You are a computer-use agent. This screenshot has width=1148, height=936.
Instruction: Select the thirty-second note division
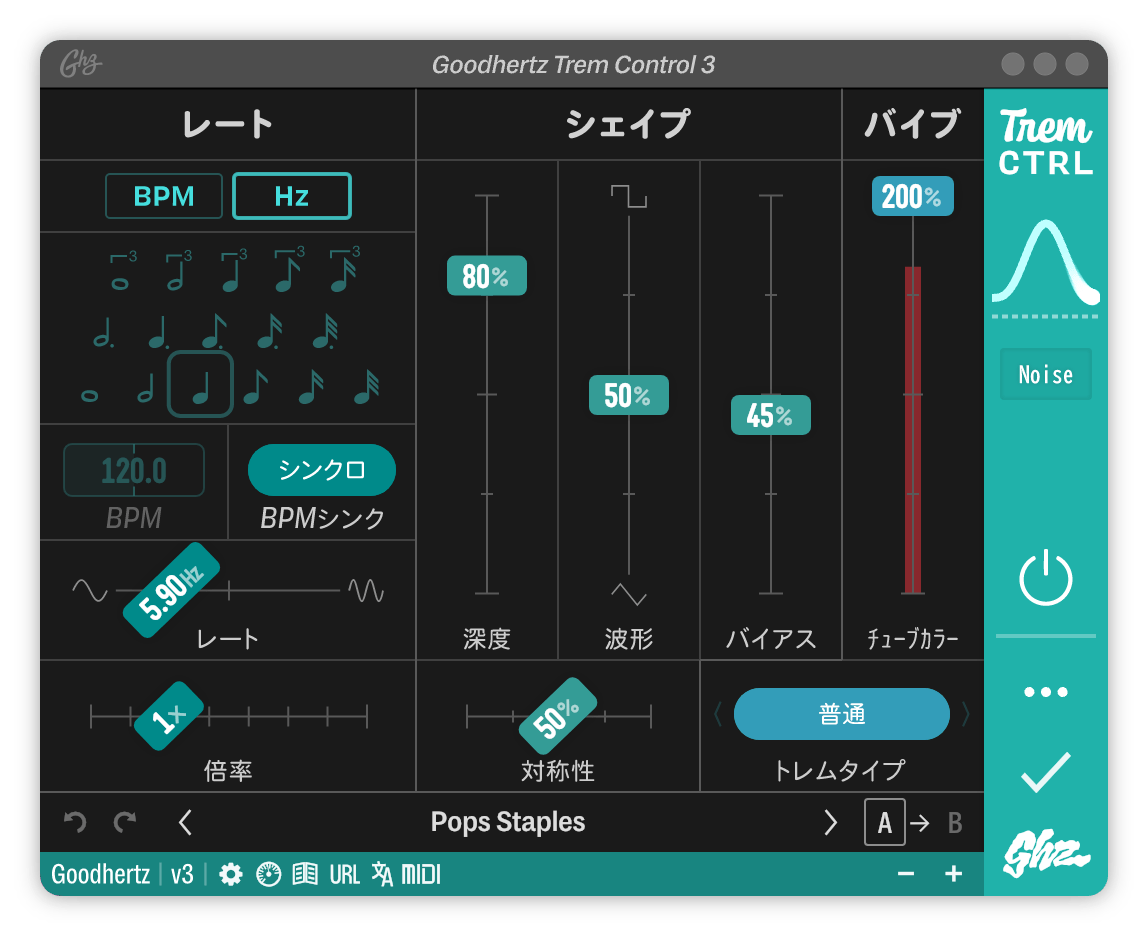tap(366, 387)
